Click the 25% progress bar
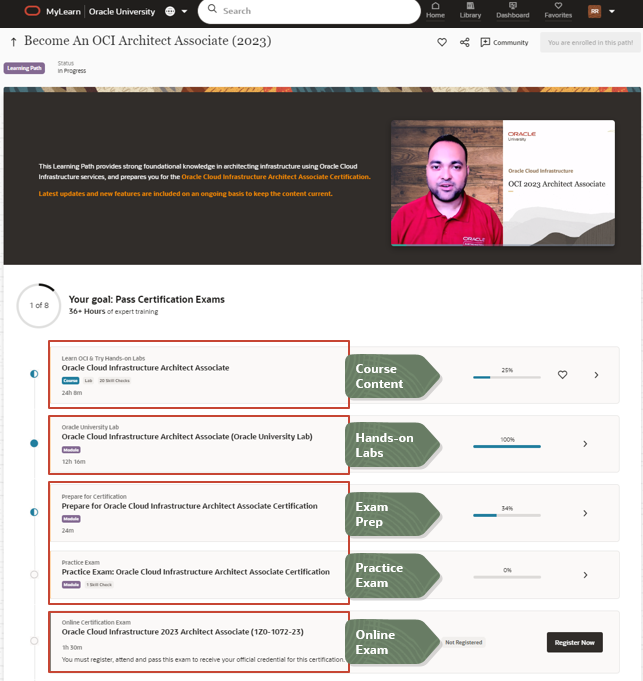 507,377
